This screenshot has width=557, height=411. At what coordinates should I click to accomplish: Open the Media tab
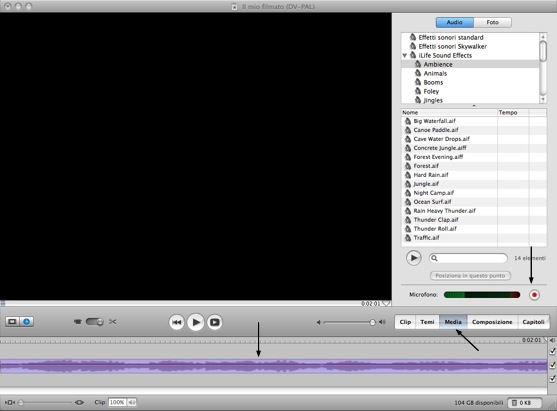coord(453,322)
